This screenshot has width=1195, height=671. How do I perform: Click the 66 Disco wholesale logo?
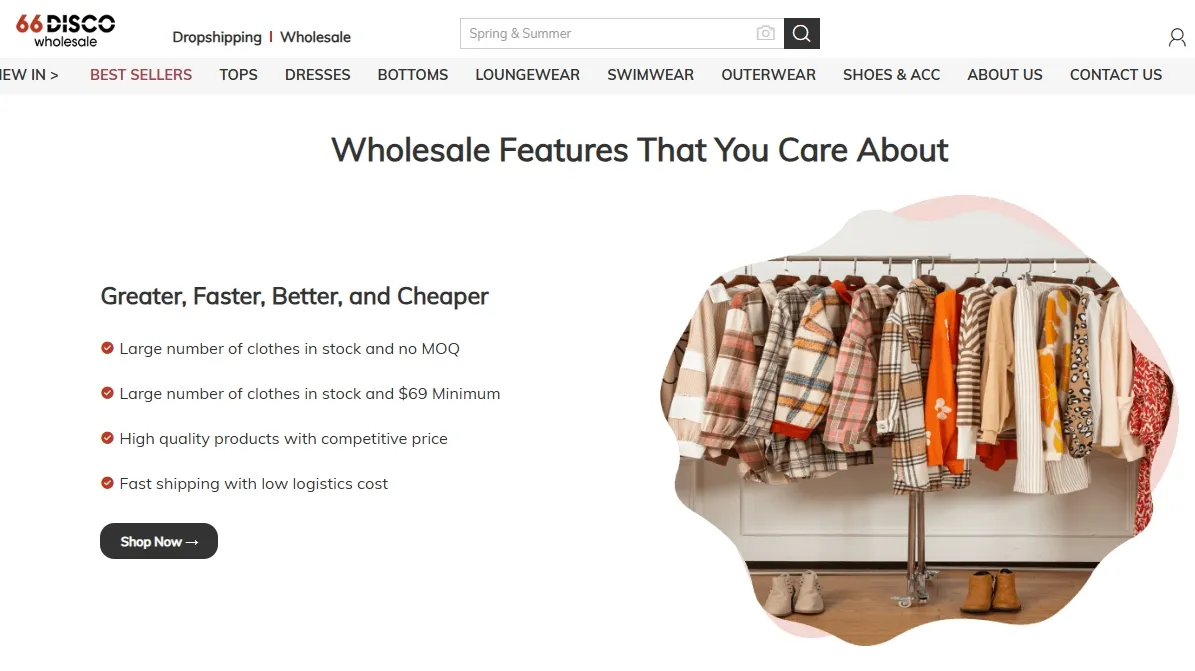[x=66, y=31]
